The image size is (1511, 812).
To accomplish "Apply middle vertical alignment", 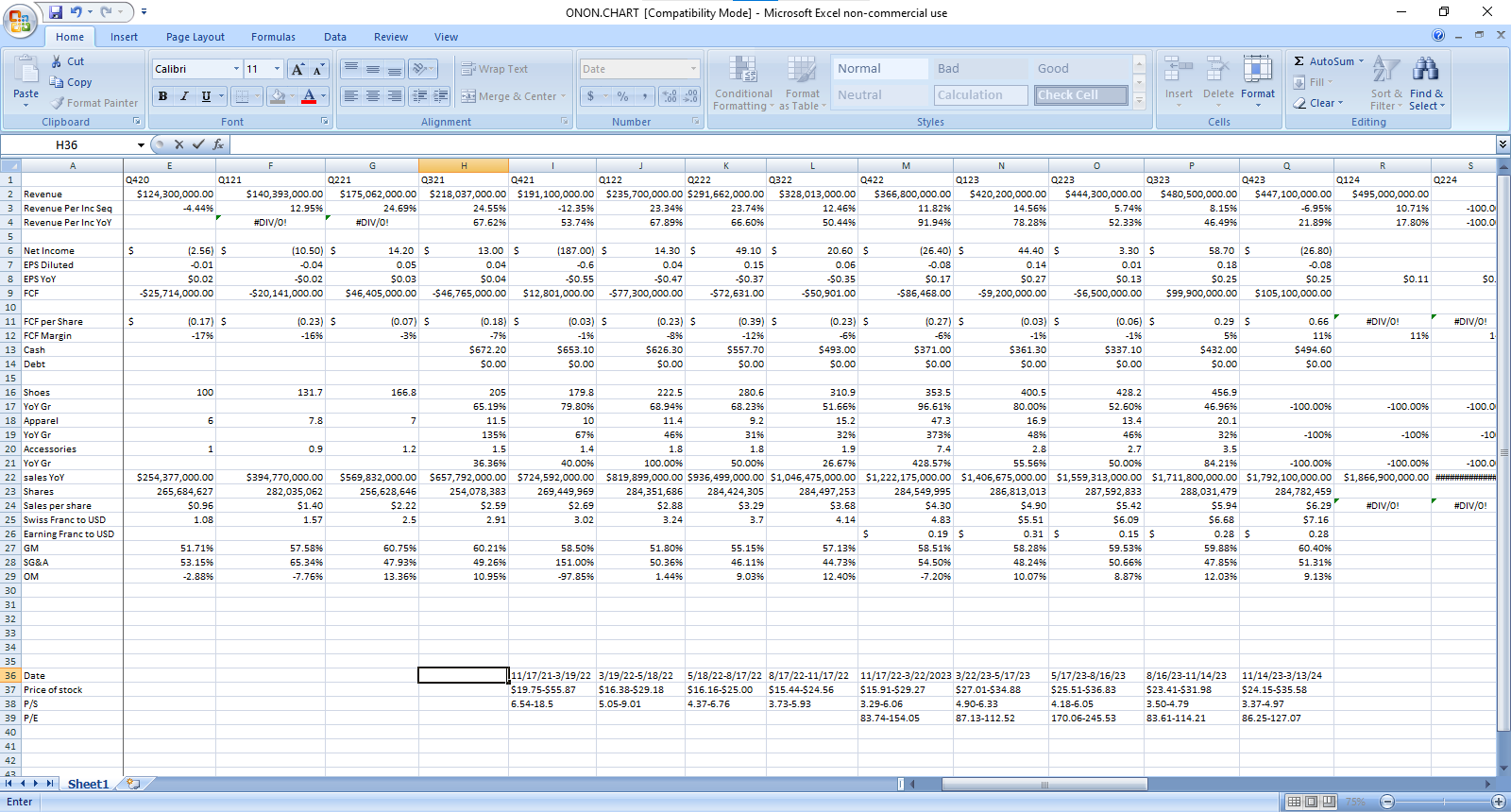I will 373,69.
